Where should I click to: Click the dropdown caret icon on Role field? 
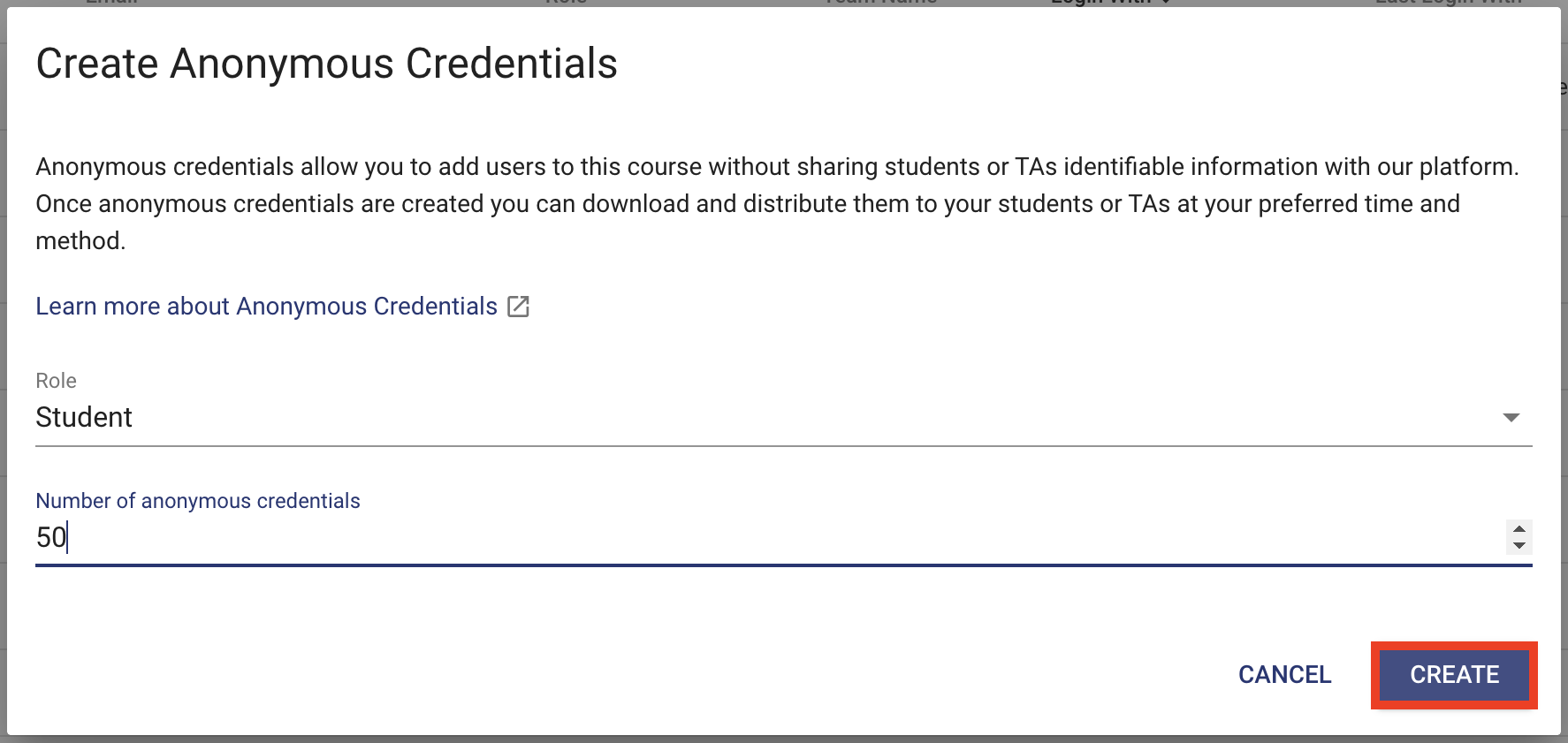pos(1512,417)
